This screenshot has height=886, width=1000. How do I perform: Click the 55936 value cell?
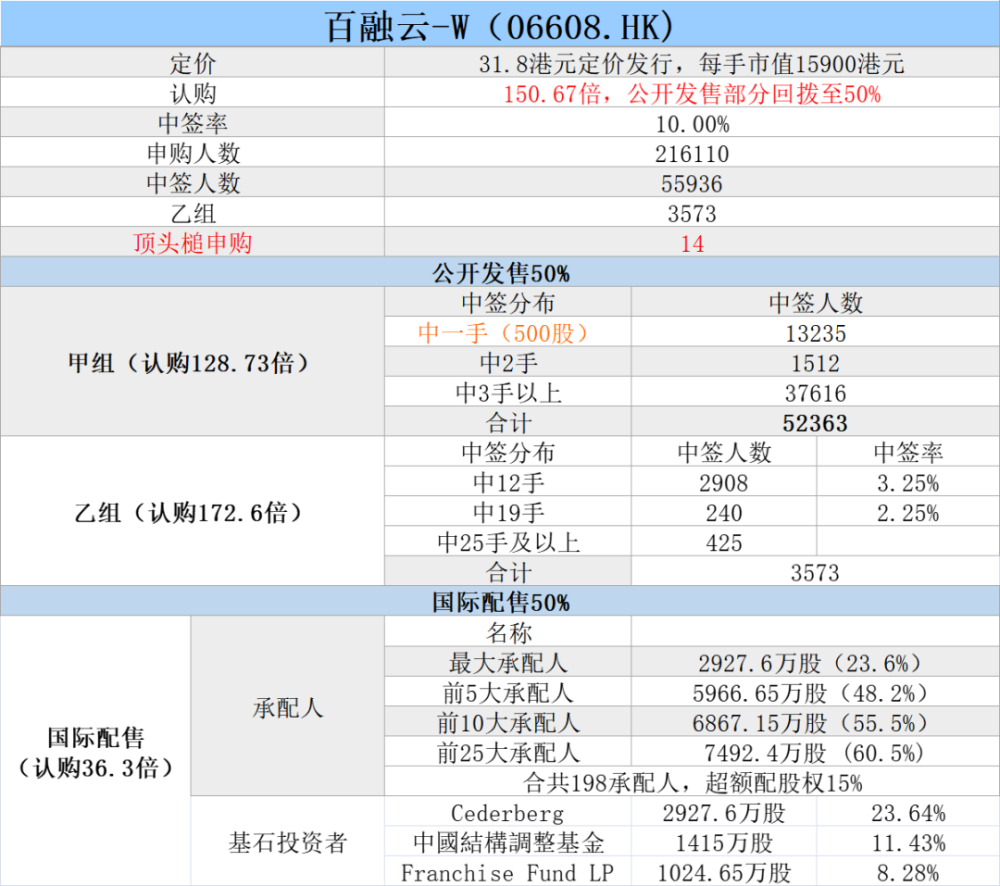pyautogui.click(x=691, y=184)
